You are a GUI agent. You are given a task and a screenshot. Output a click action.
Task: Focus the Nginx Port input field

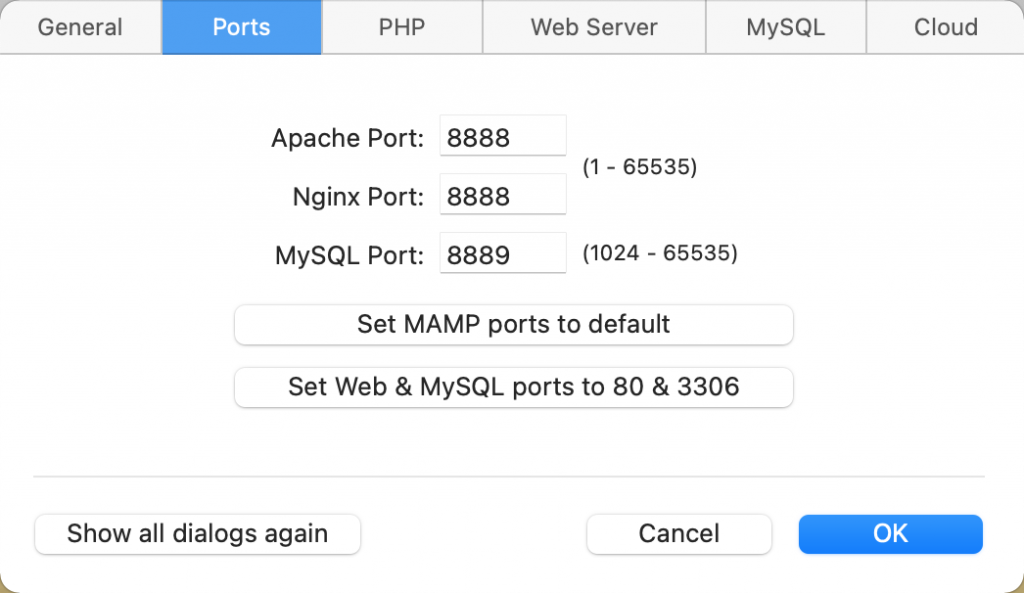pos(503,196)
